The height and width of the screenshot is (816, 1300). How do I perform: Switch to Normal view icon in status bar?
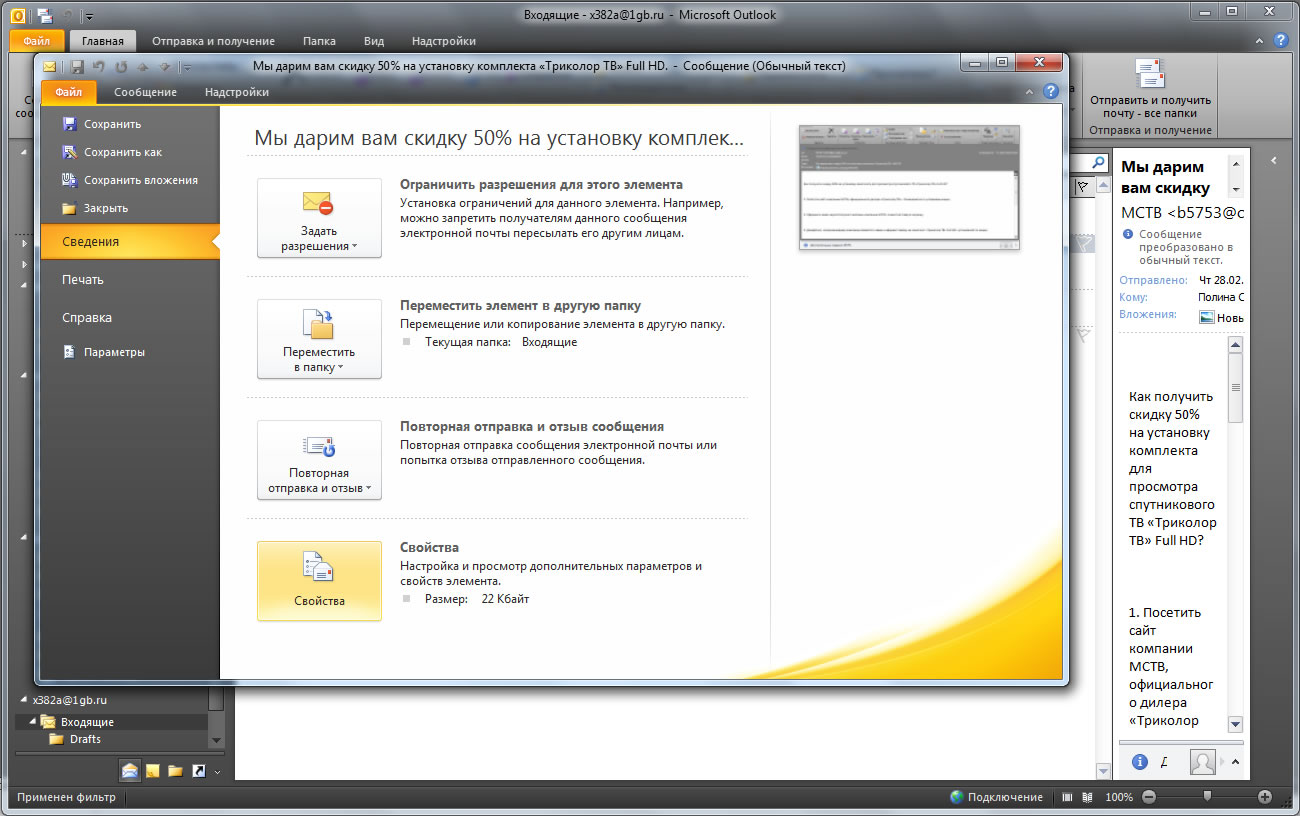pos(1067,797)
